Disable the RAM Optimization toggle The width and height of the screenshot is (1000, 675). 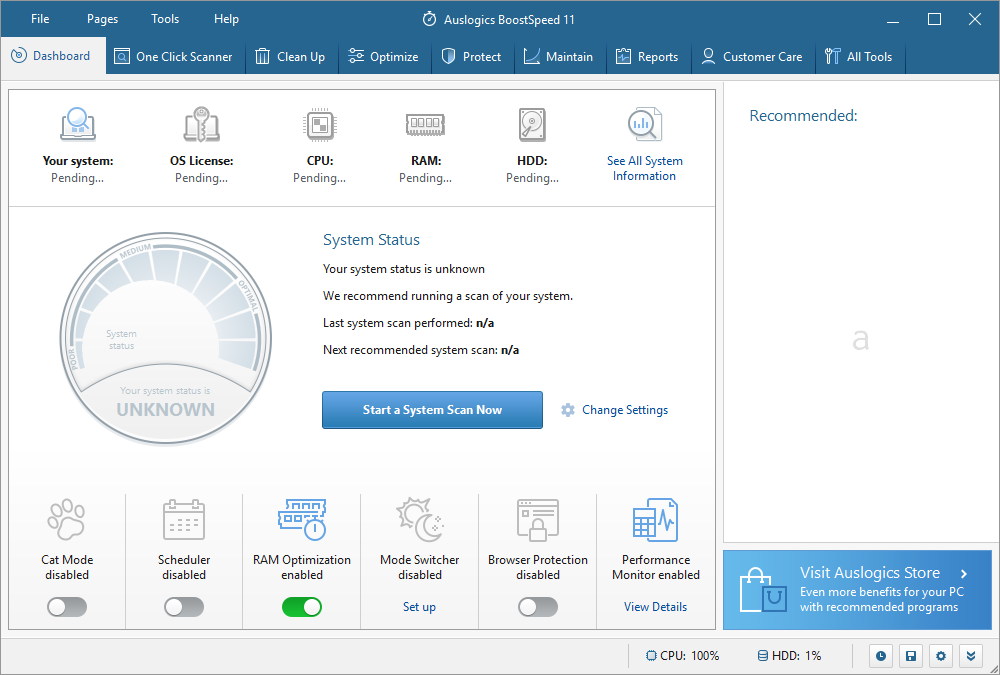[302, 607]
